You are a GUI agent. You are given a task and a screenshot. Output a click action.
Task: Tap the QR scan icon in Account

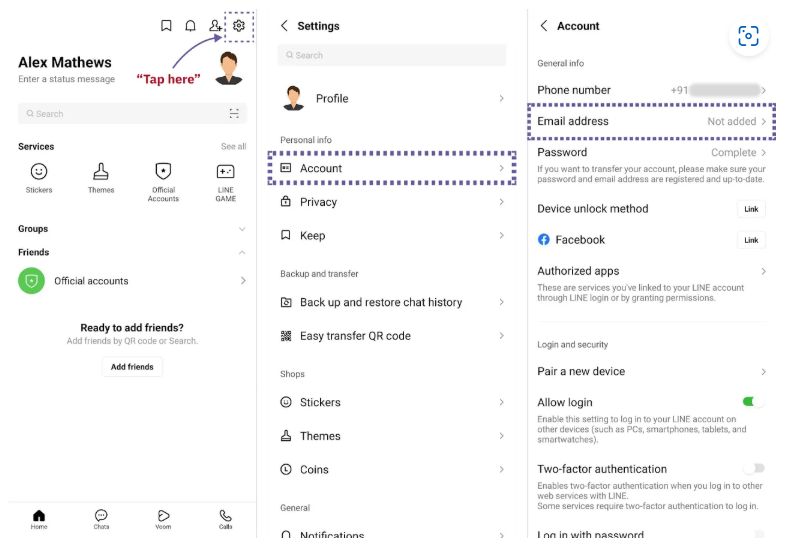[748, 36]
